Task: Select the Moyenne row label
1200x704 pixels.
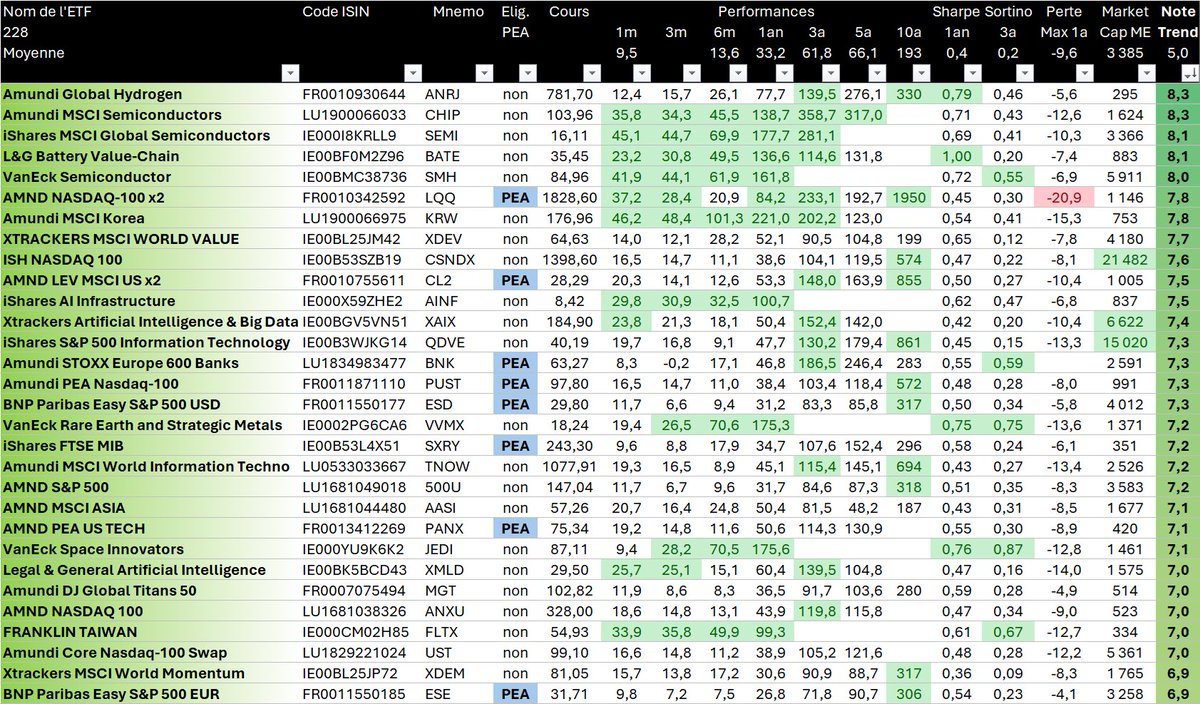Action: (x=33, y=52)
